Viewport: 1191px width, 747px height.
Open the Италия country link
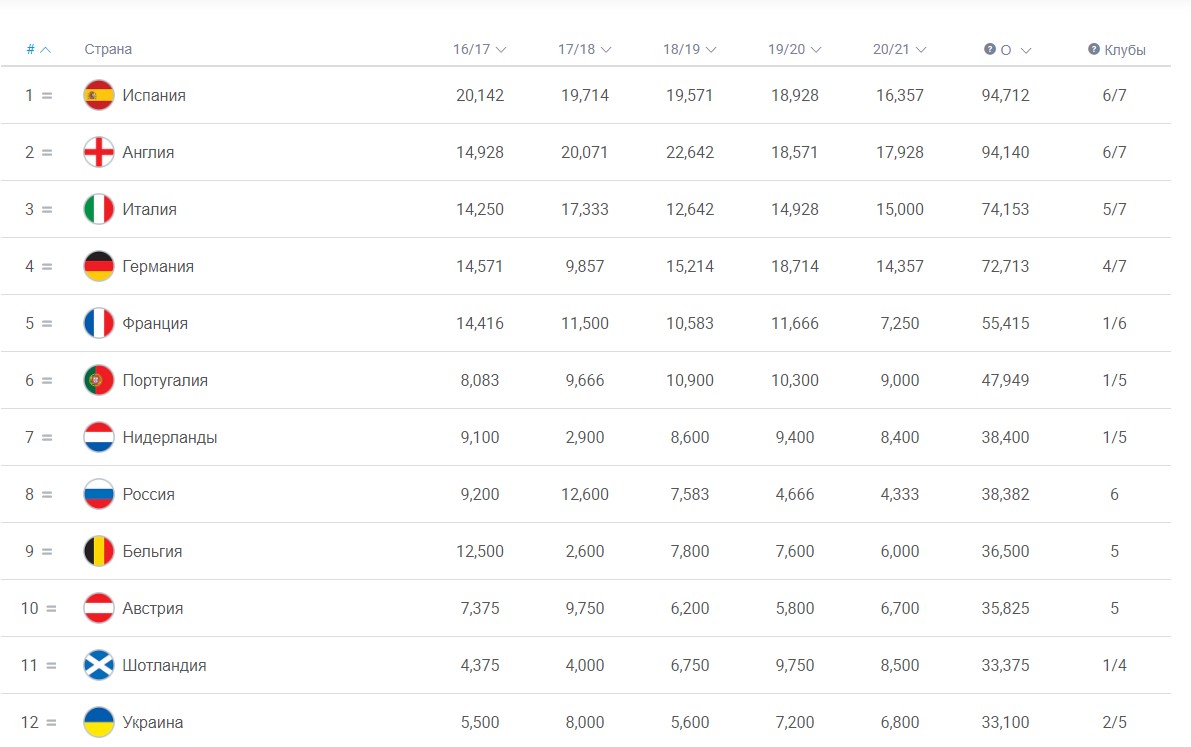tap(149, 209)
